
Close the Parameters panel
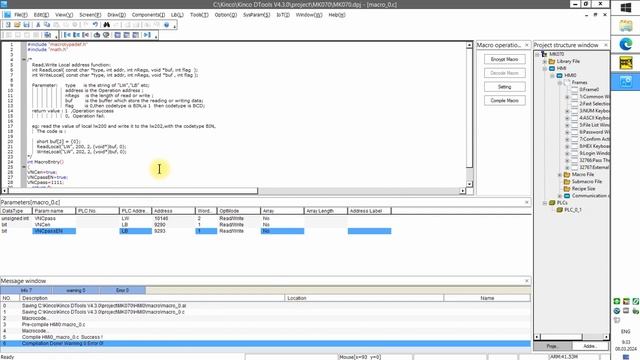pos(527,202)
